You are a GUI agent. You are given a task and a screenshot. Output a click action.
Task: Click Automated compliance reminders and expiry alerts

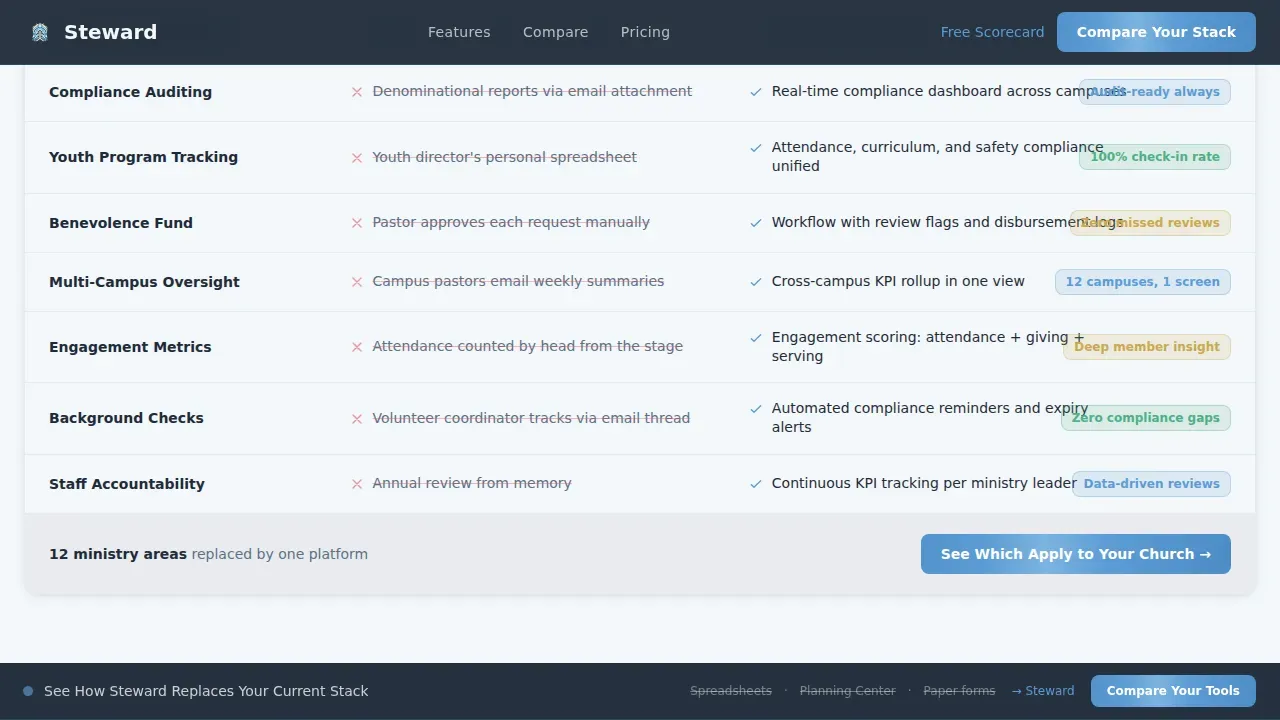coord(930,418)
